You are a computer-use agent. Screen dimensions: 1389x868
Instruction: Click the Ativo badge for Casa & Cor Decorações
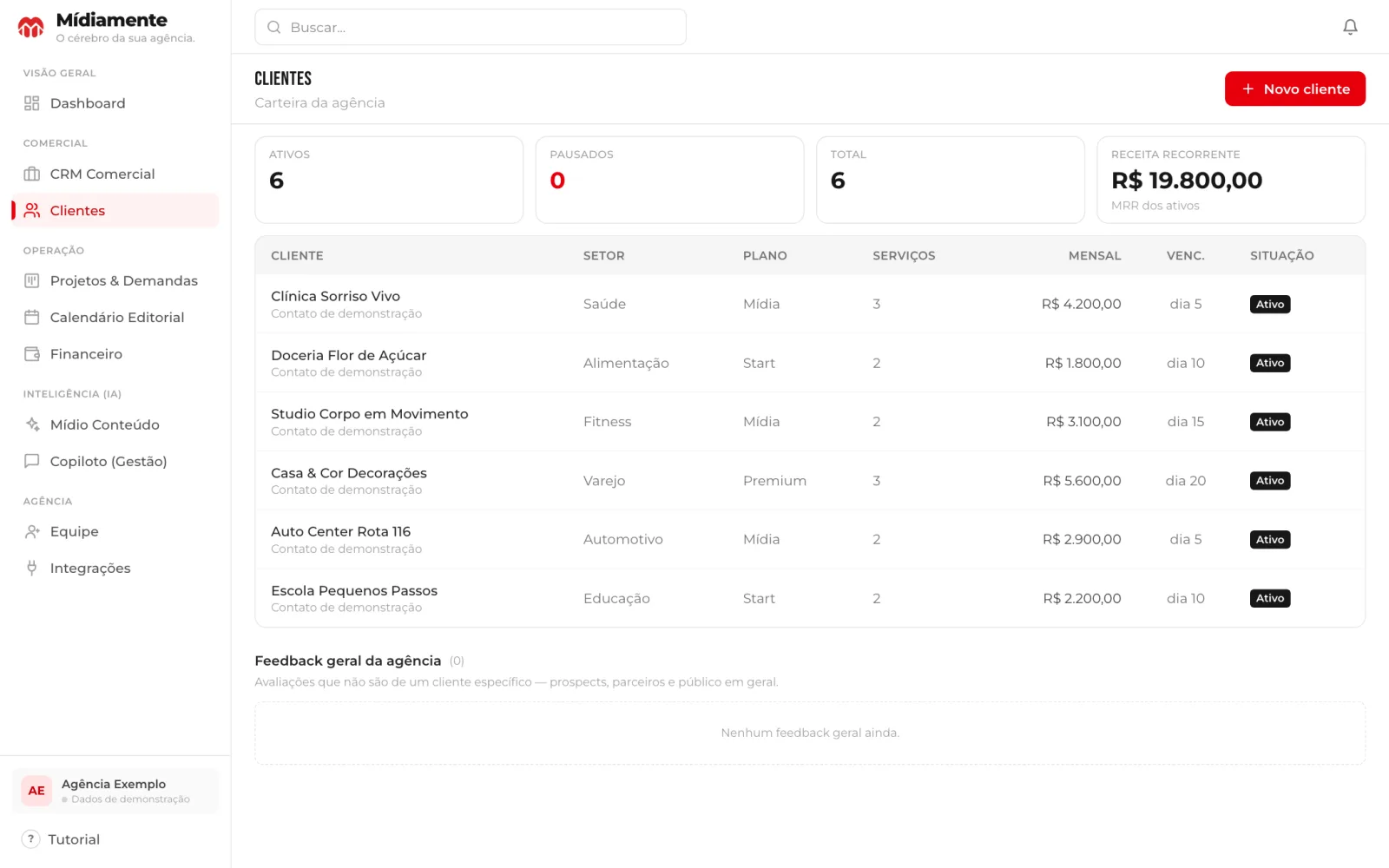coord(1270,481)
